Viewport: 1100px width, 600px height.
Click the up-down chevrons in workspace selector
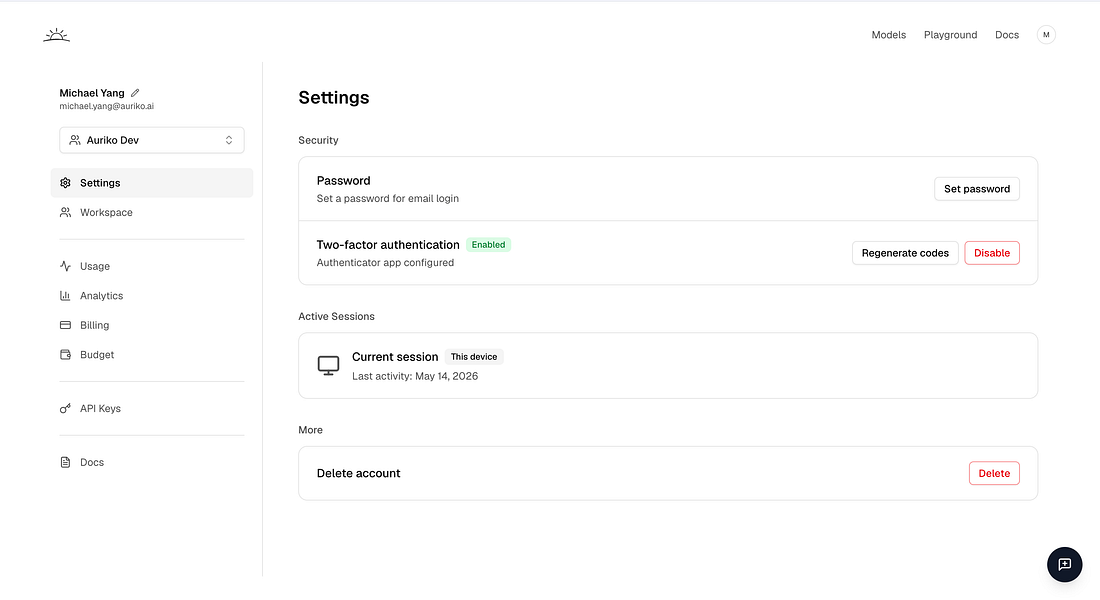(x=229, y=140)
